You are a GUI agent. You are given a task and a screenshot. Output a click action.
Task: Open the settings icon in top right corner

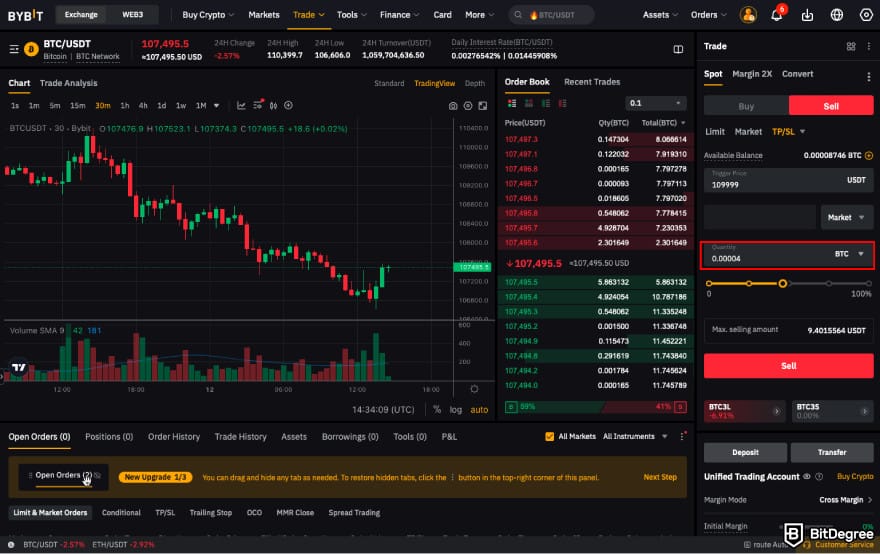[867, 15]
